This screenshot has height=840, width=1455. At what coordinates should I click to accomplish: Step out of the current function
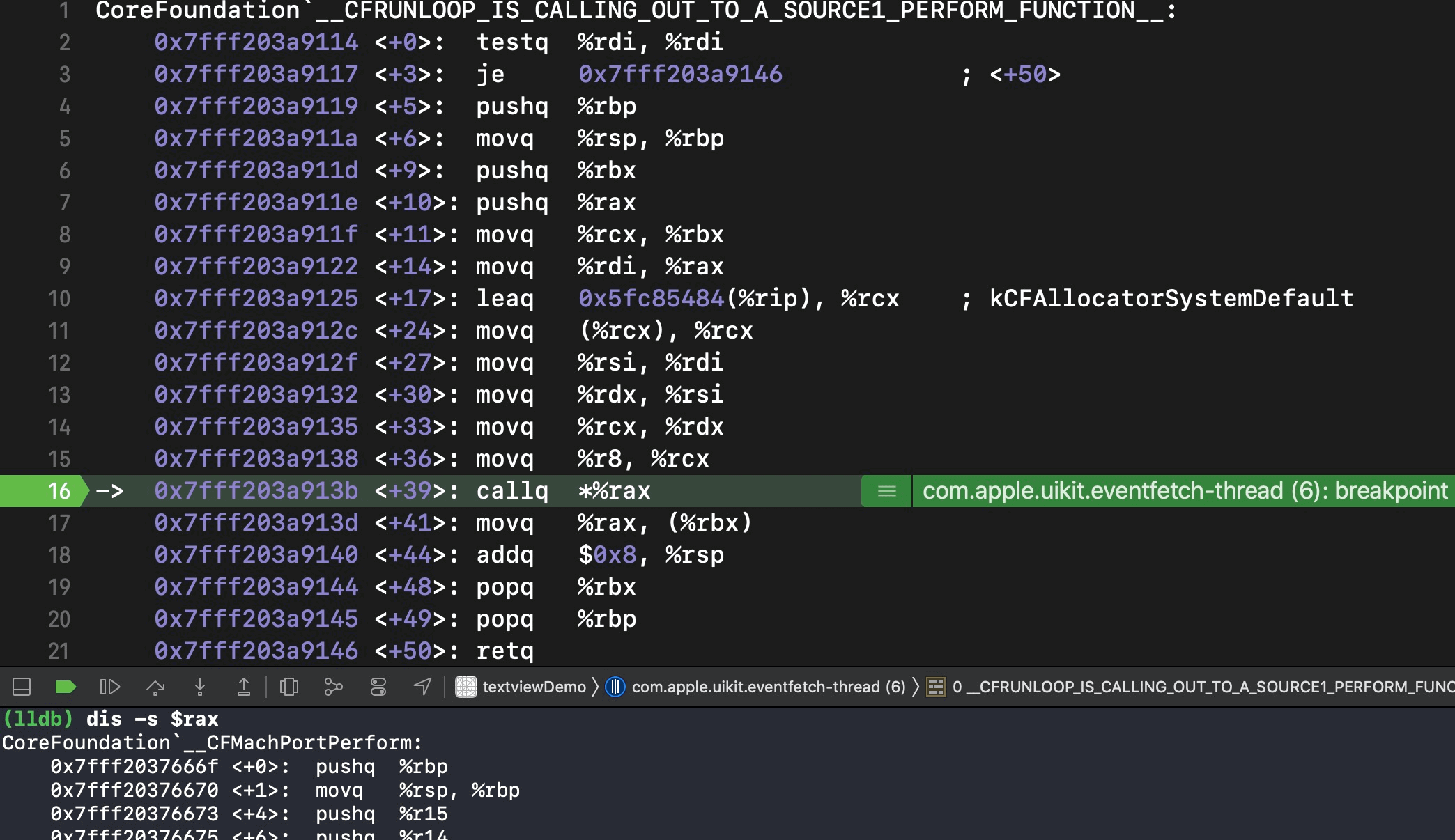(x=244, y=687)
